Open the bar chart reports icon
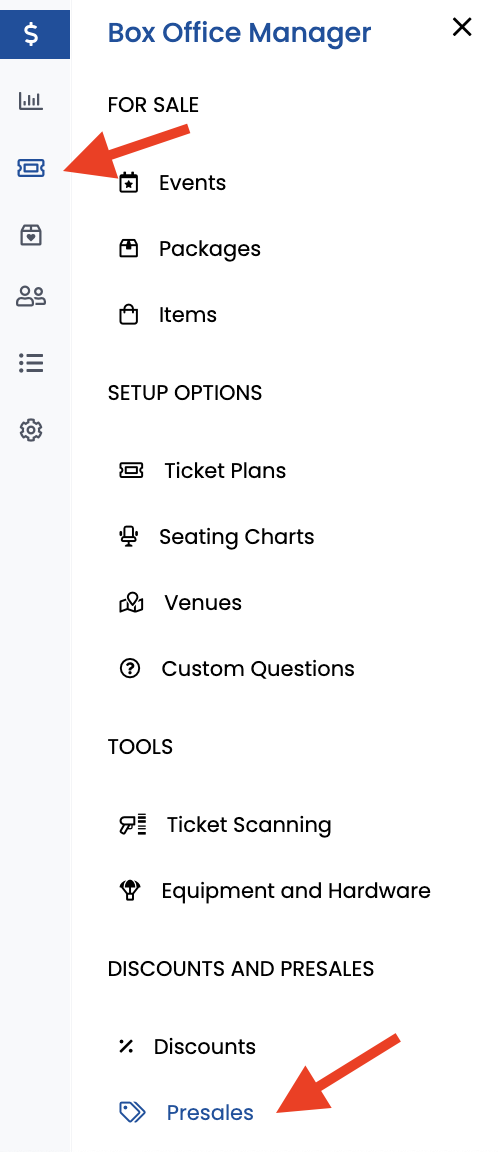 [31, 101]
